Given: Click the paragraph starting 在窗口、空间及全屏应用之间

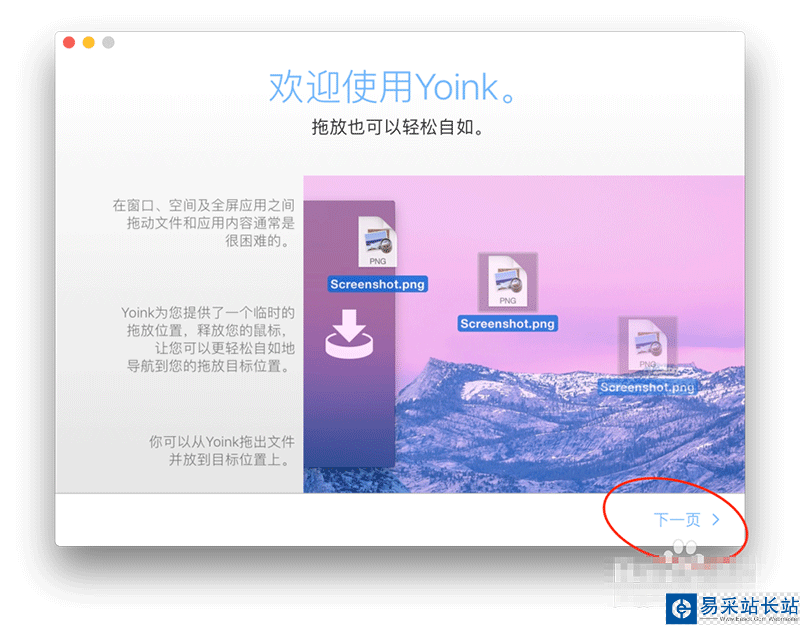Looking at the screenshot, I should [204, 223].
